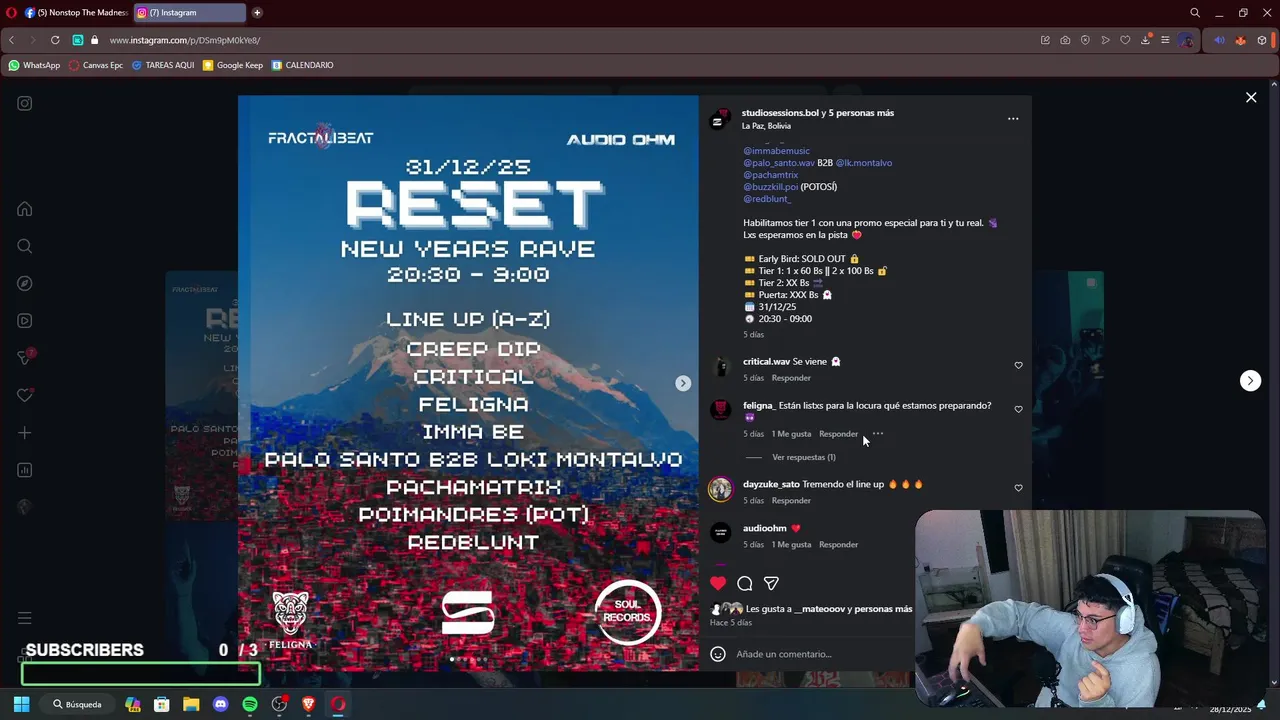Open a new tab with plus button
This screenshot has height=720, width=1280.
click(x=257, y=13)
